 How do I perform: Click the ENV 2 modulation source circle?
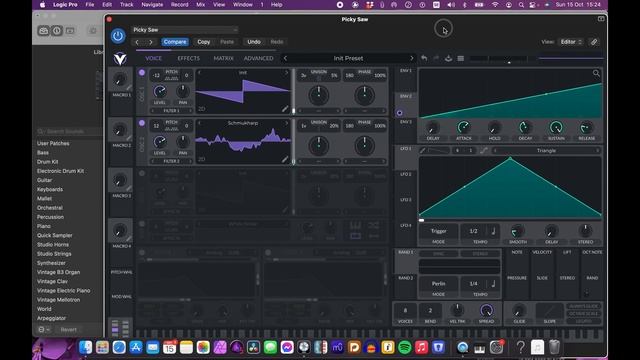(x=400, y=113)
